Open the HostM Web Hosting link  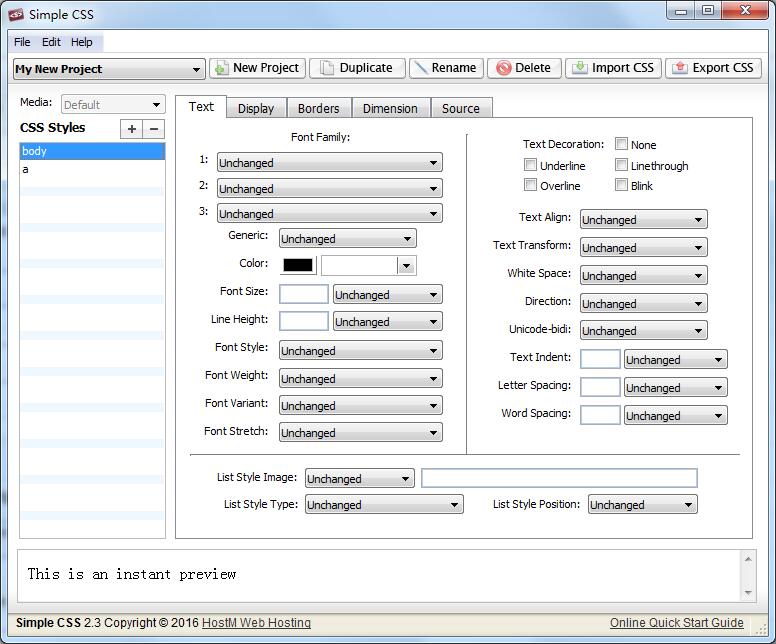(x=256, y=623)
